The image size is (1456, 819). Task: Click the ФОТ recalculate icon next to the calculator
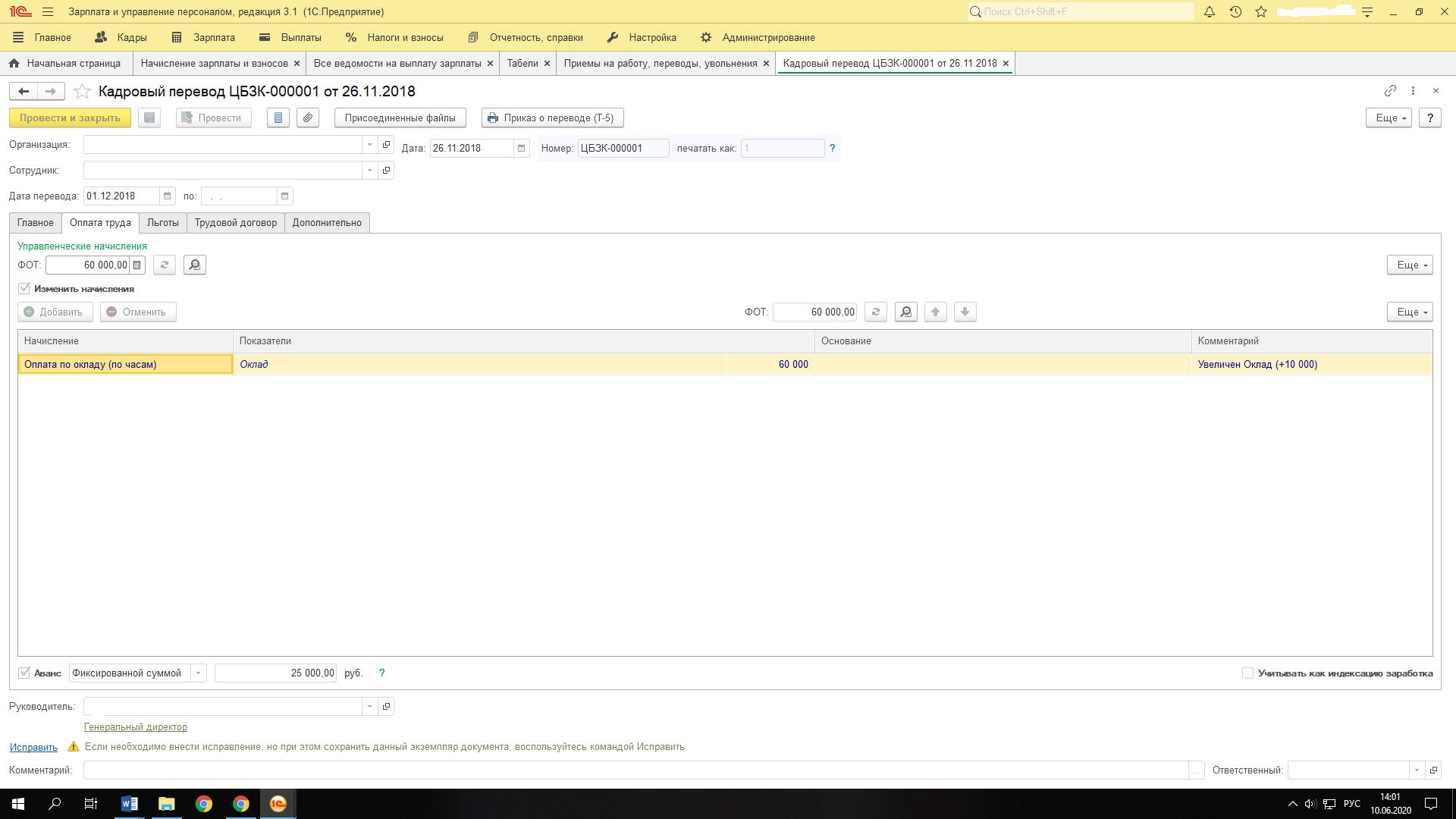(165, 265)
